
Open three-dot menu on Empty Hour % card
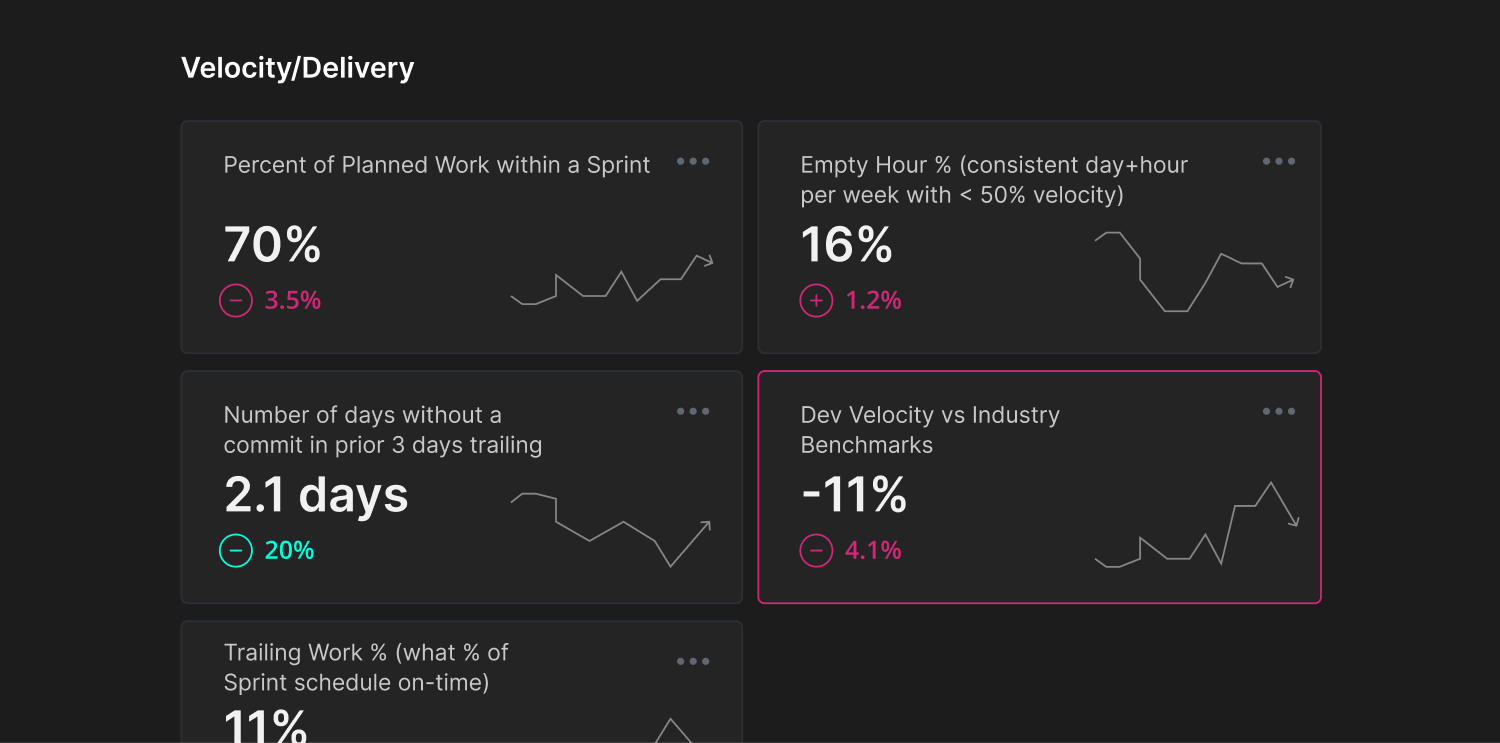(1278, 162)
